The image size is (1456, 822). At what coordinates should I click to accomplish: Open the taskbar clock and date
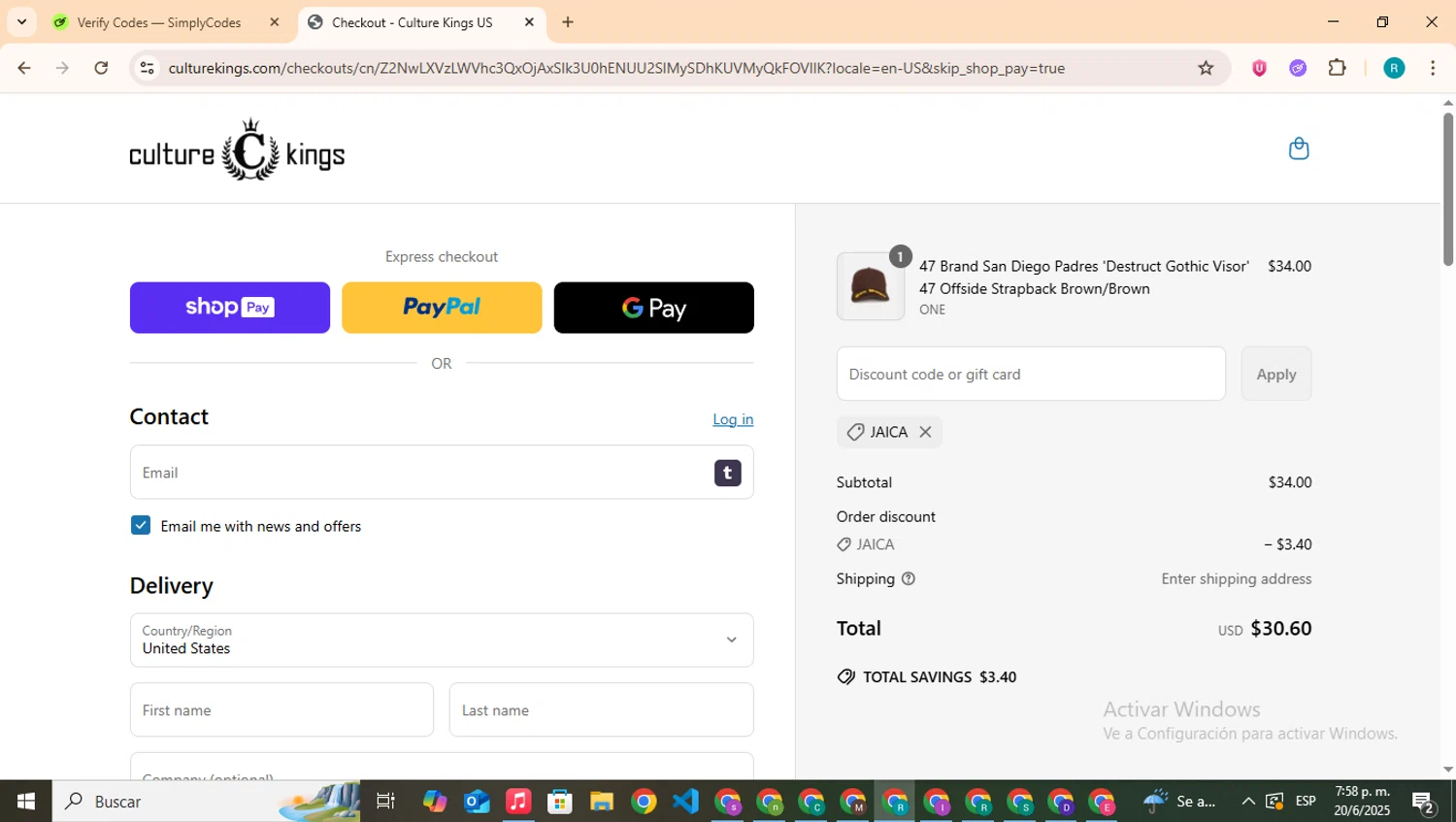click(1362, 801)
